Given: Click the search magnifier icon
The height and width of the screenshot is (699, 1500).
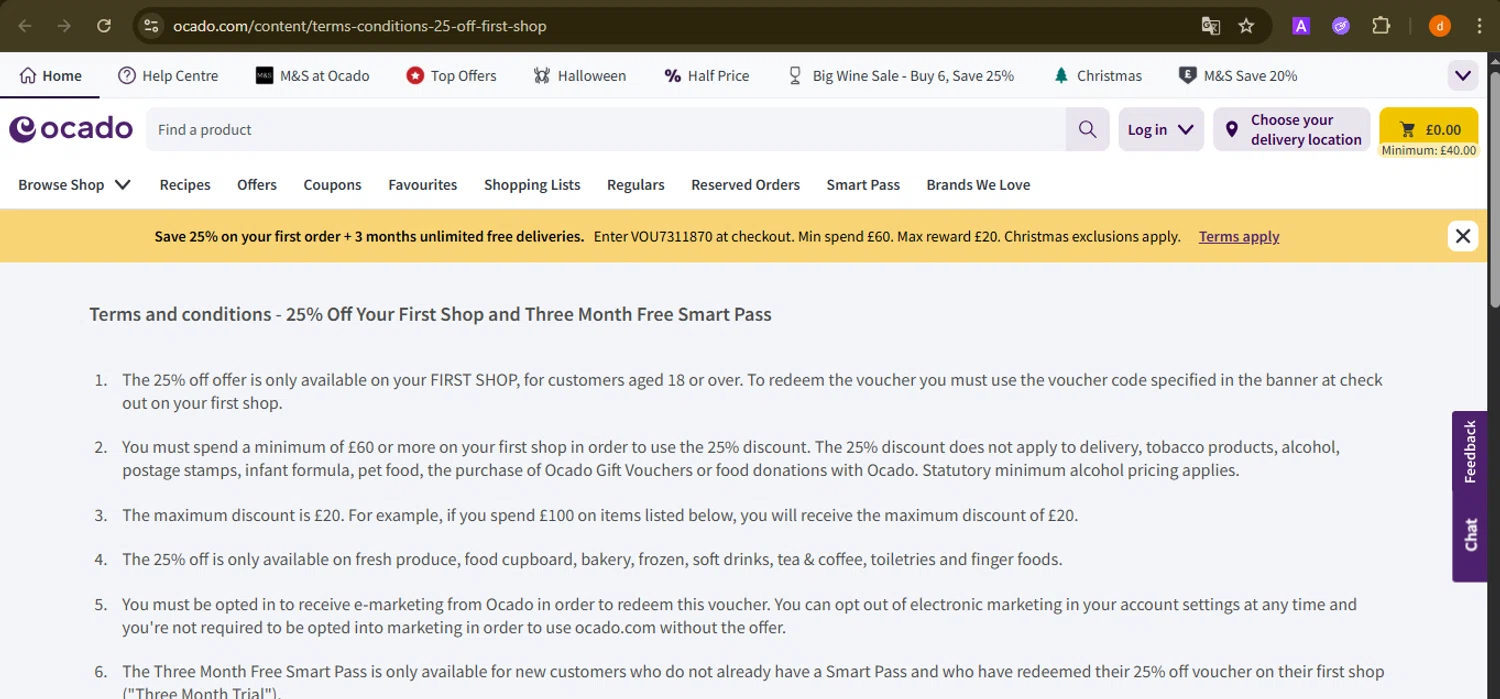Looking at the screenshot, I should pos(1087,129).
